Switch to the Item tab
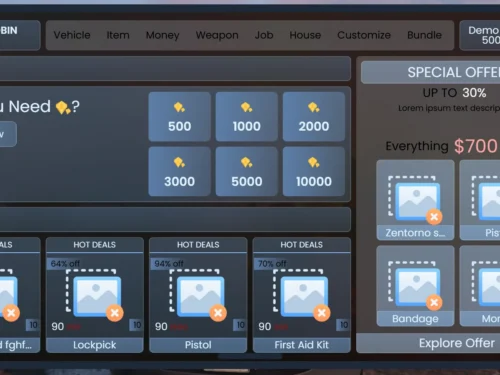500x375 pixels. point(118,35)
